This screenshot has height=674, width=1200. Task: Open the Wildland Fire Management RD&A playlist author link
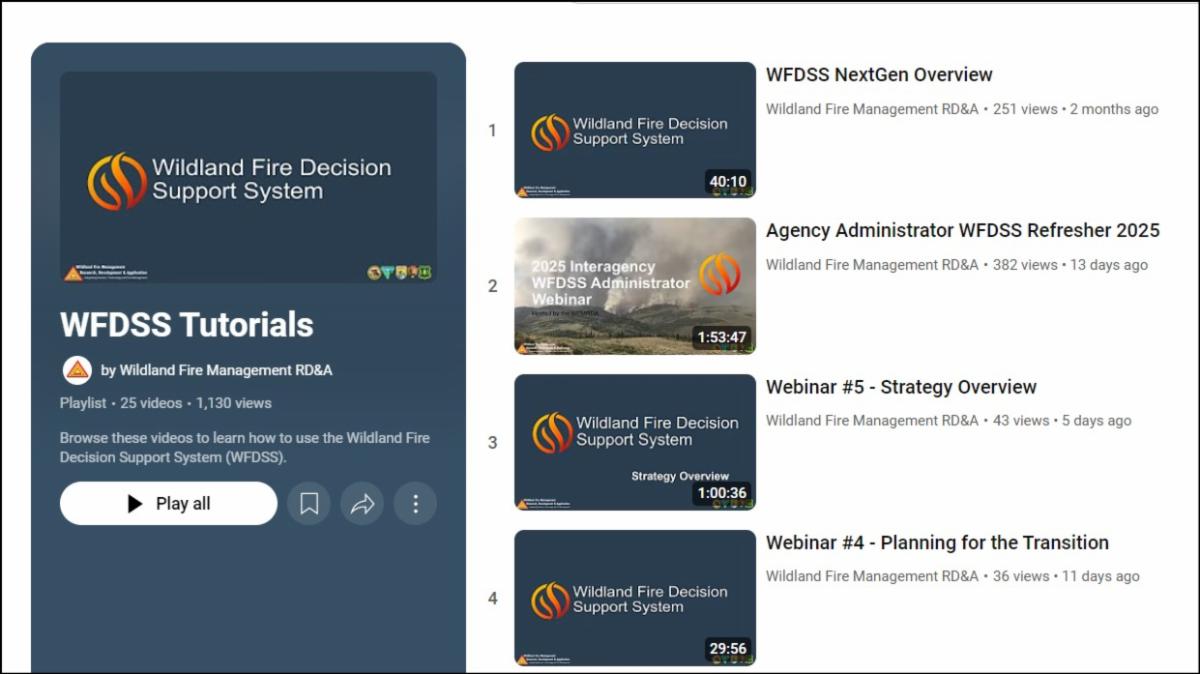tap(216, 370)
